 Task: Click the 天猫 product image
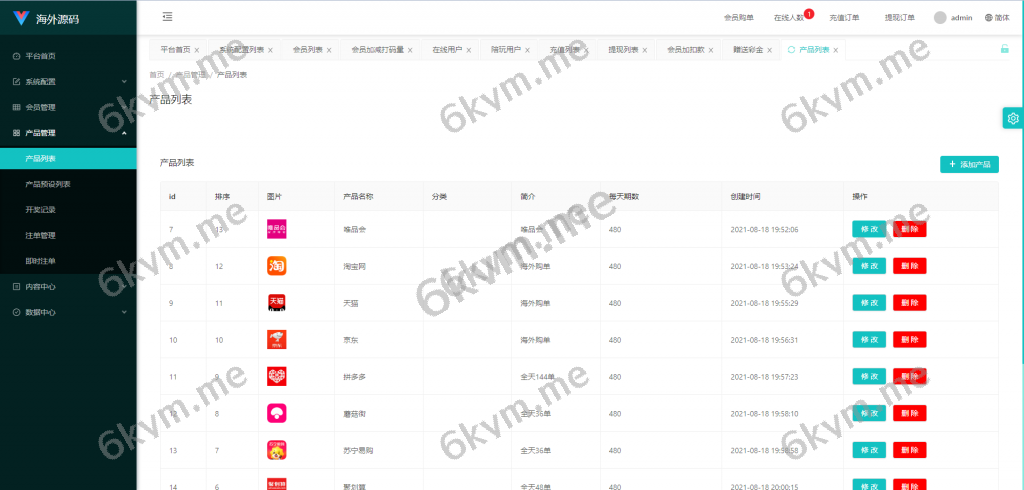click(x=277, y=302)
